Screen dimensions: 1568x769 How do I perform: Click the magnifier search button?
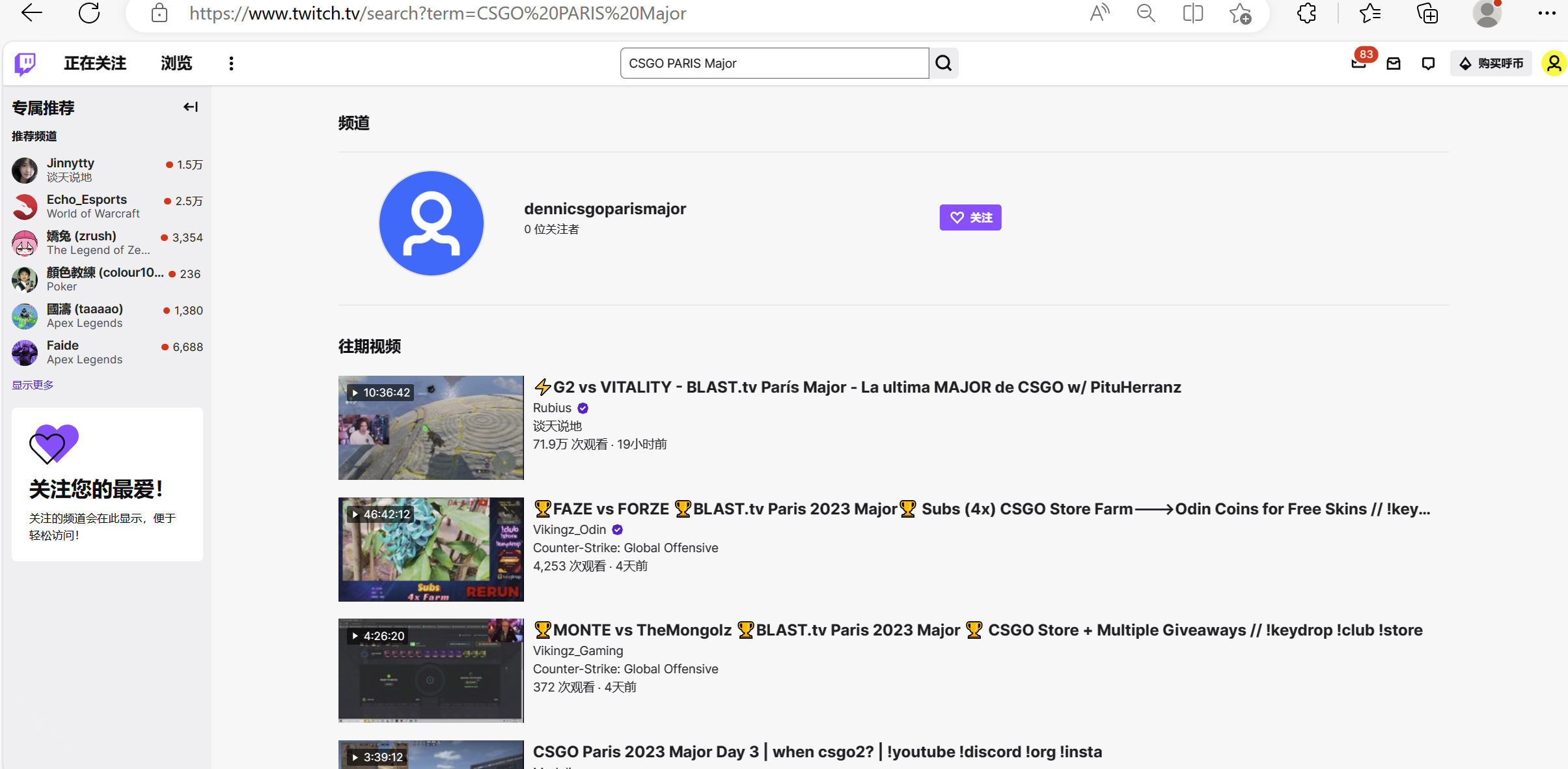coord(944,63)
